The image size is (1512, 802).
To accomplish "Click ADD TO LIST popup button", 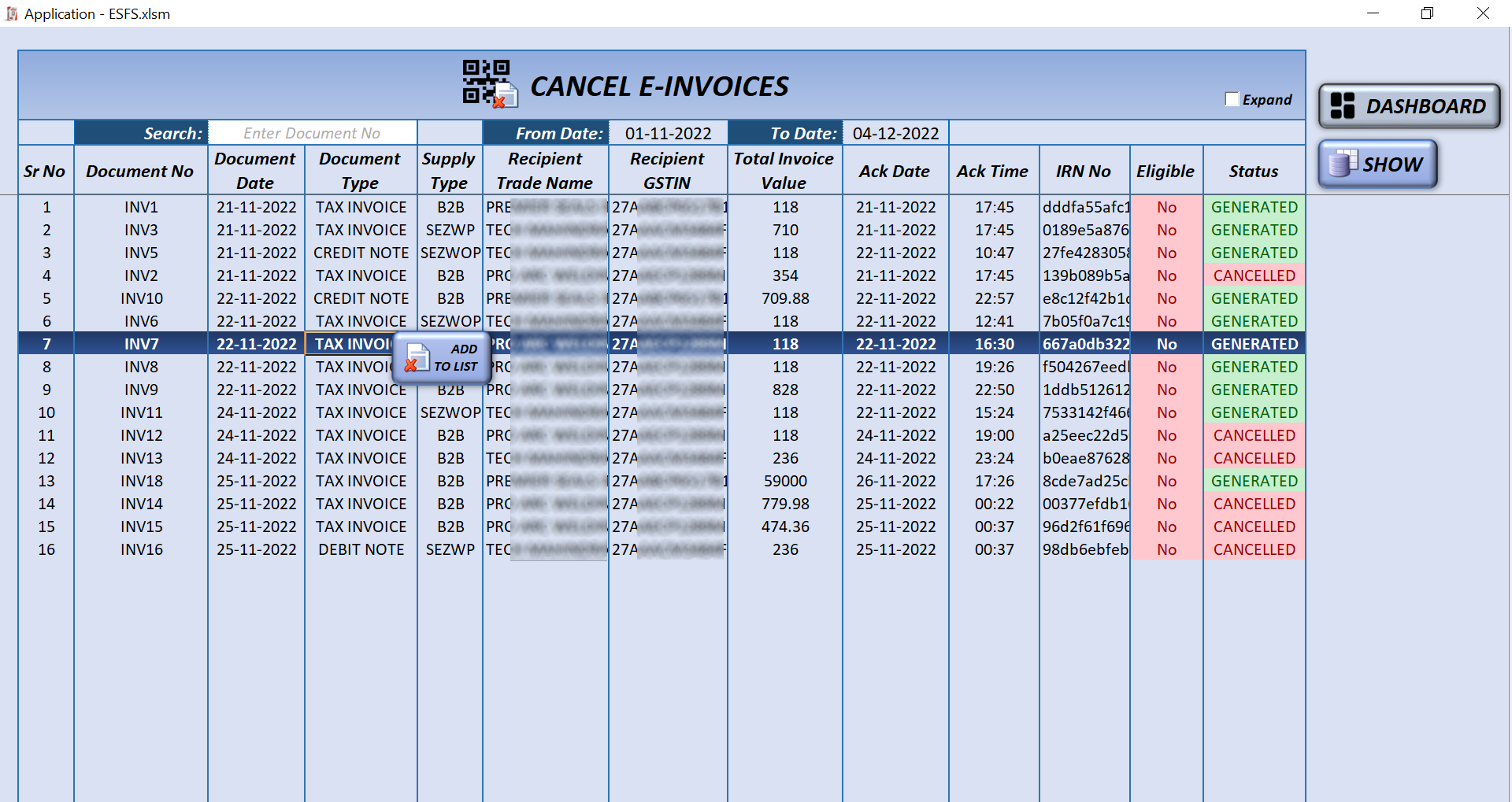I will tap(443, 357).
